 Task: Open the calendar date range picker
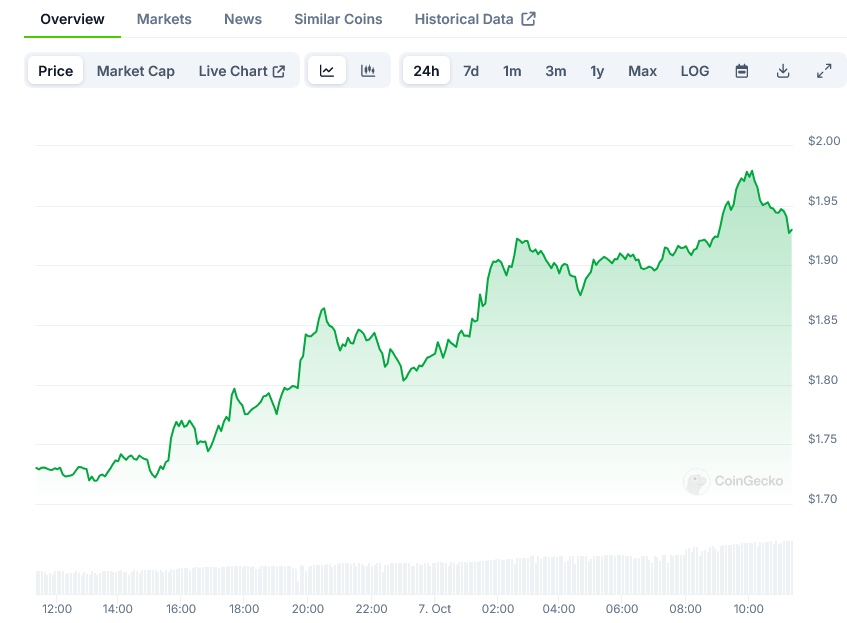(742, 71)
